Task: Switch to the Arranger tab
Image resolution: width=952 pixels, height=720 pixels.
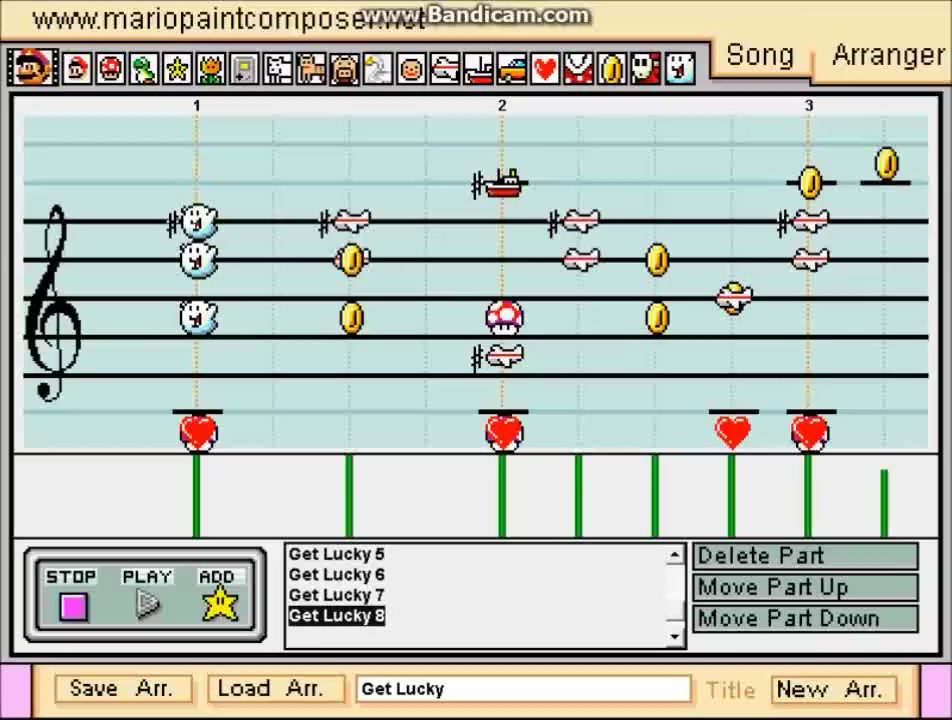Action: (x=888, y=56)
